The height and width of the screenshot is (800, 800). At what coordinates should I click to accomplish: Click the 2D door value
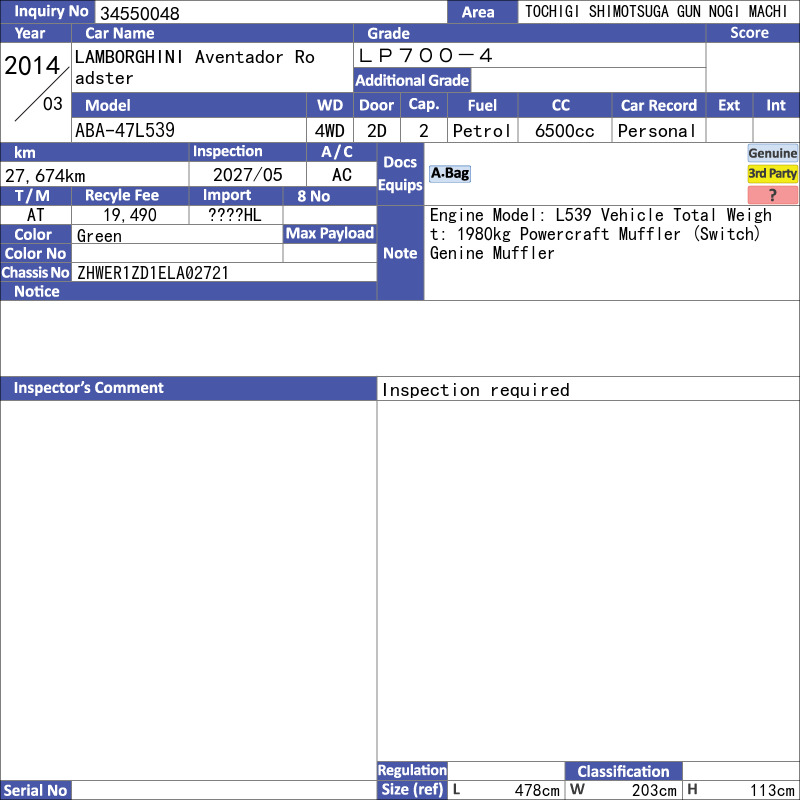pos(377,131)
